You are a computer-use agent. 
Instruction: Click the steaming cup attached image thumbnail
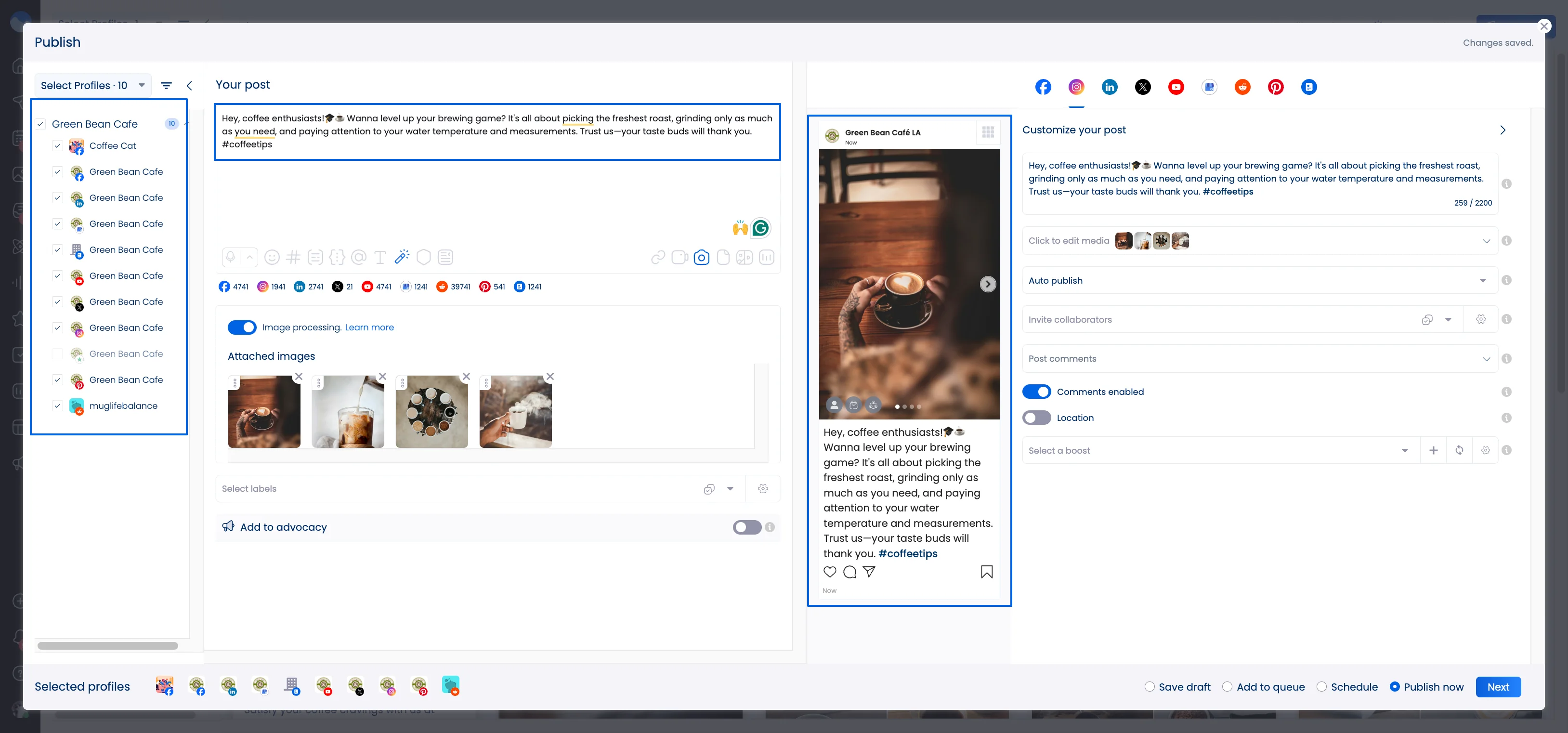click(x=516, y=412)
